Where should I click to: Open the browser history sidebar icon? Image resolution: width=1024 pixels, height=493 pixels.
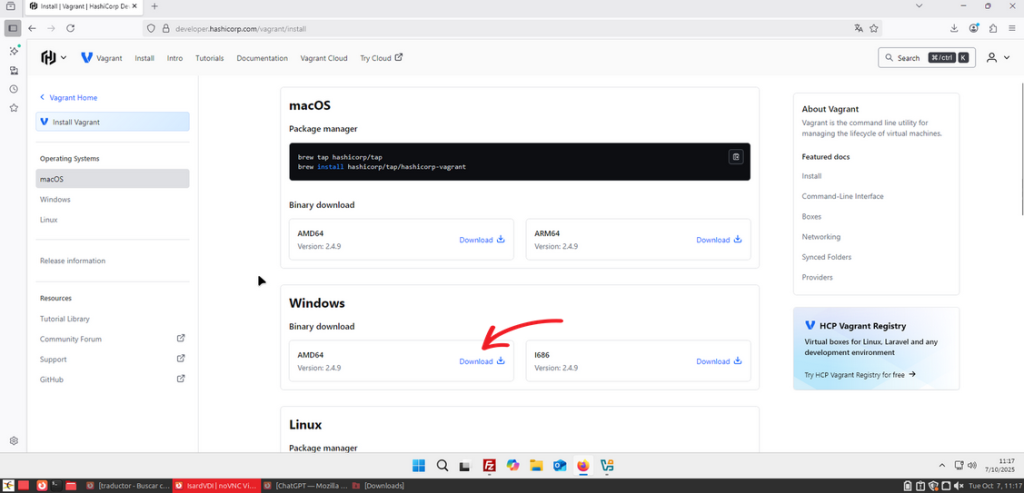tap(14, 89)
